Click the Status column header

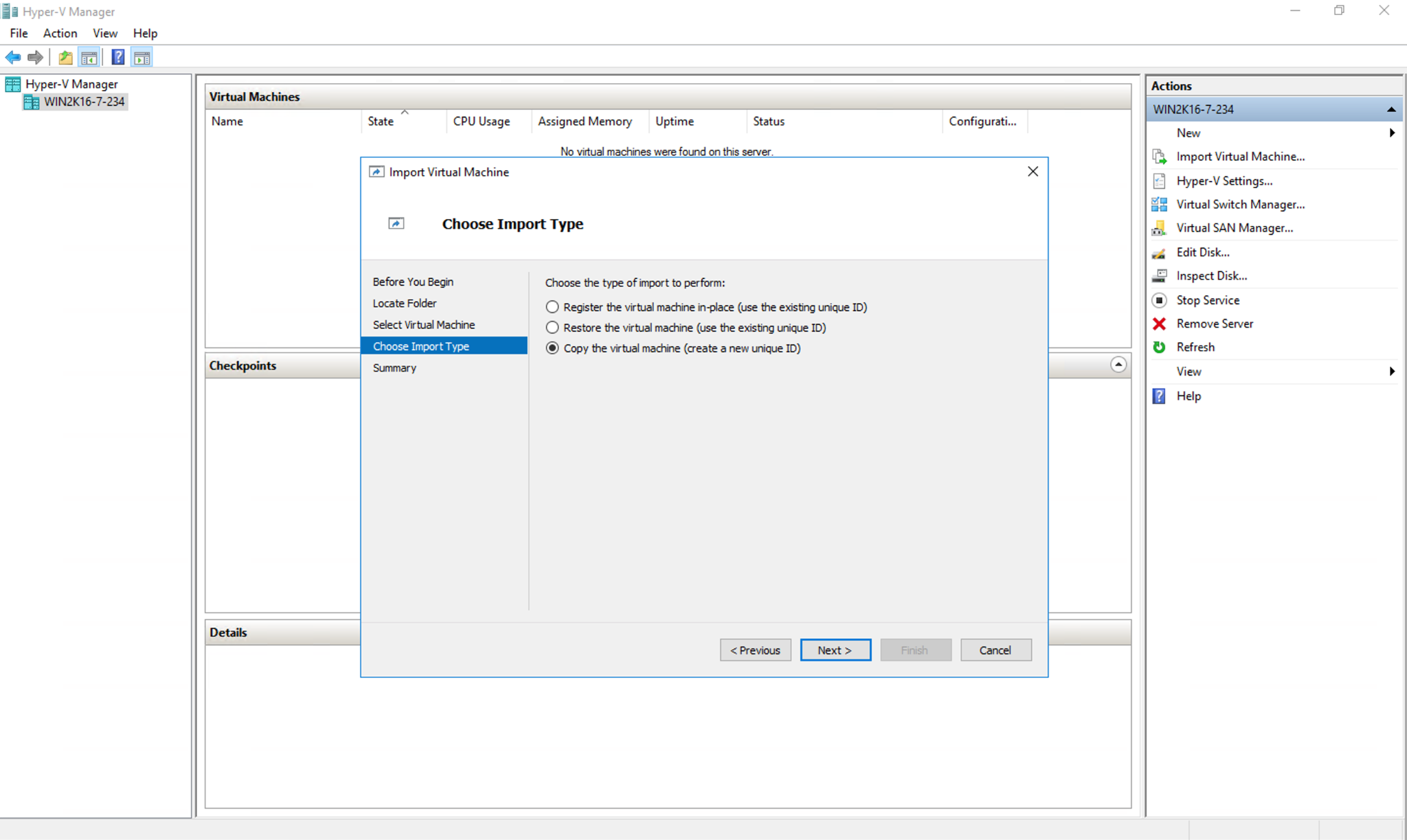click(844, 122)
